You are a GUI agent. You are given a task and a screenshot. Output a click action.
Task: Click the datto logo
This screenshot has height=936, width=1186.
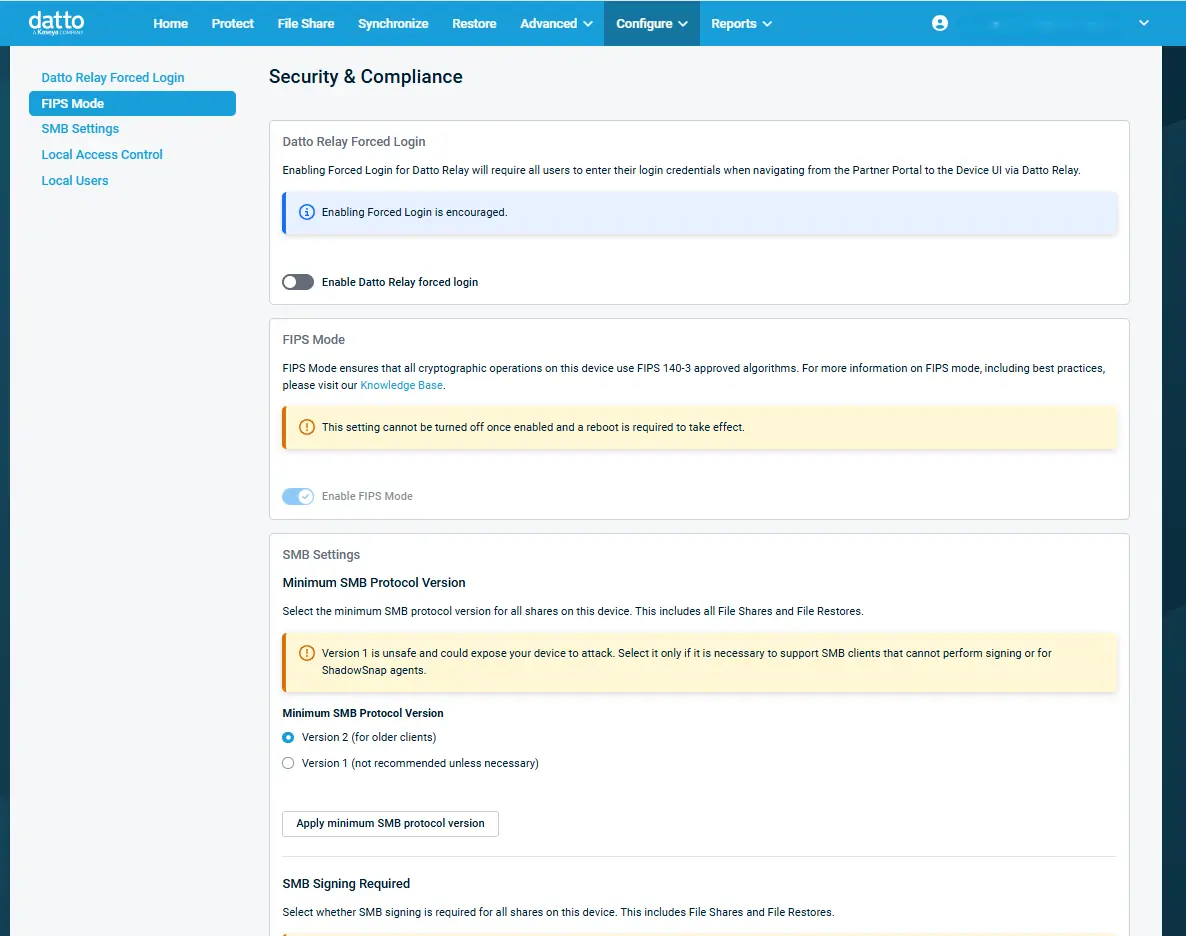[x=56, y=23]
